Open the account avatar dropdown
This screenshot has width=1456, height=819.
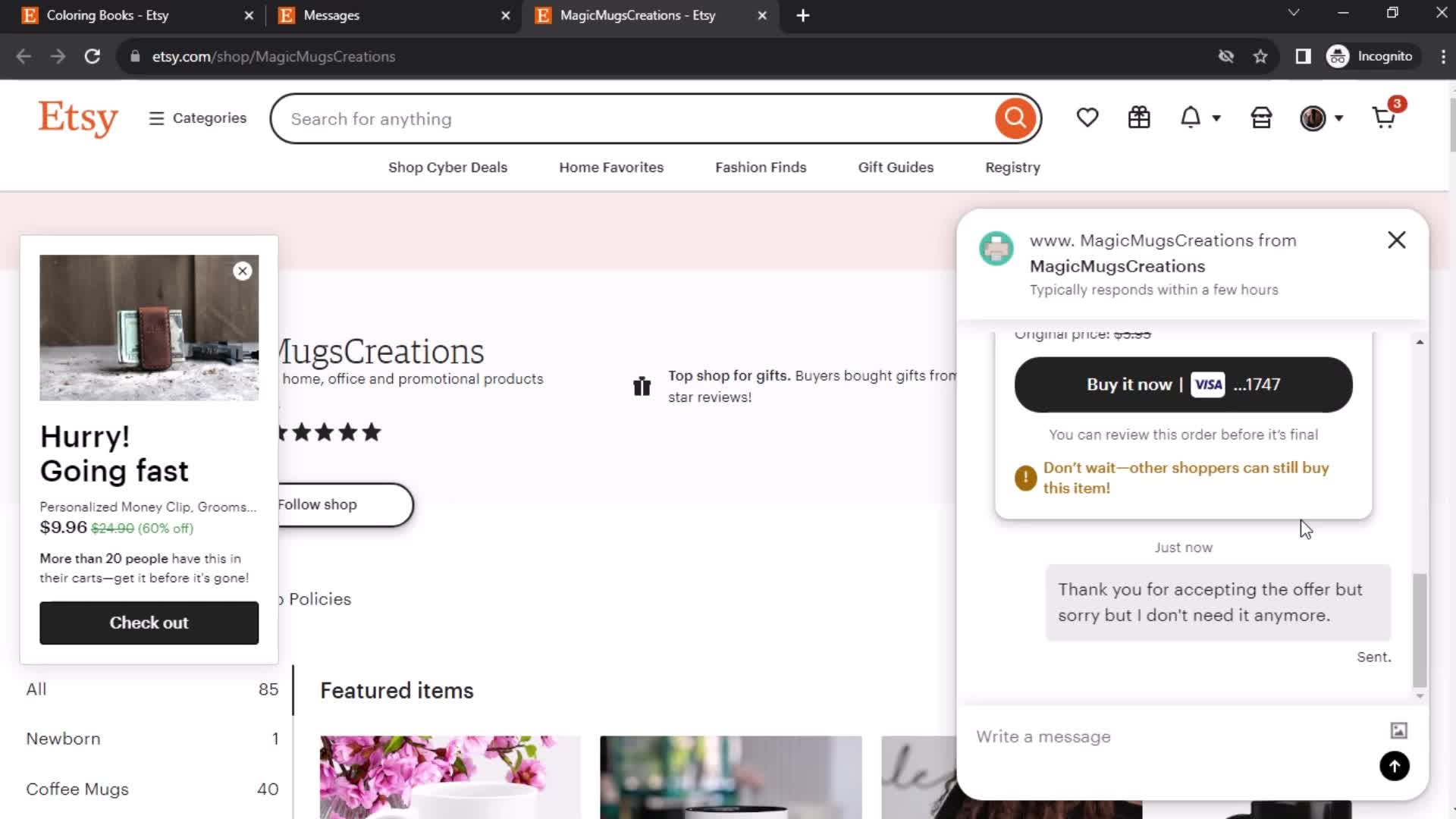(x=1322, y=118)
